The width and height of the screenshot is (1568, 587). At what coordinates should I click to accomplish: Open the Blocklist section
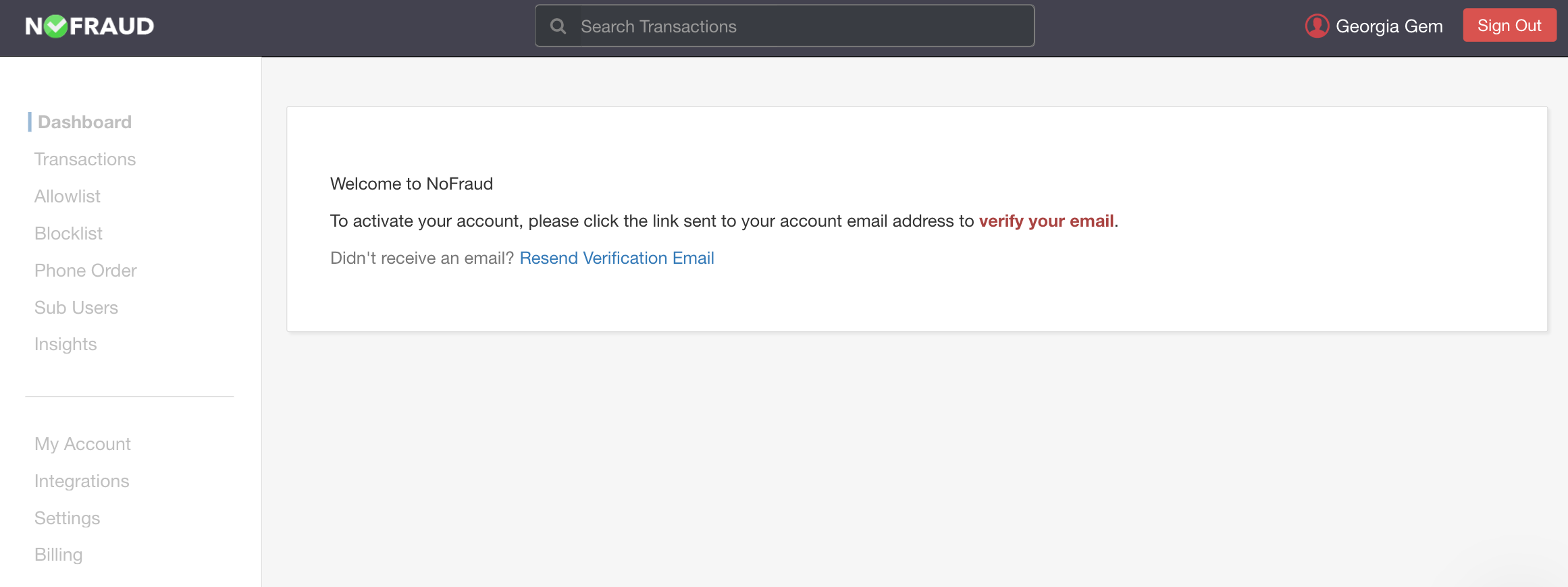coord(68,233)
